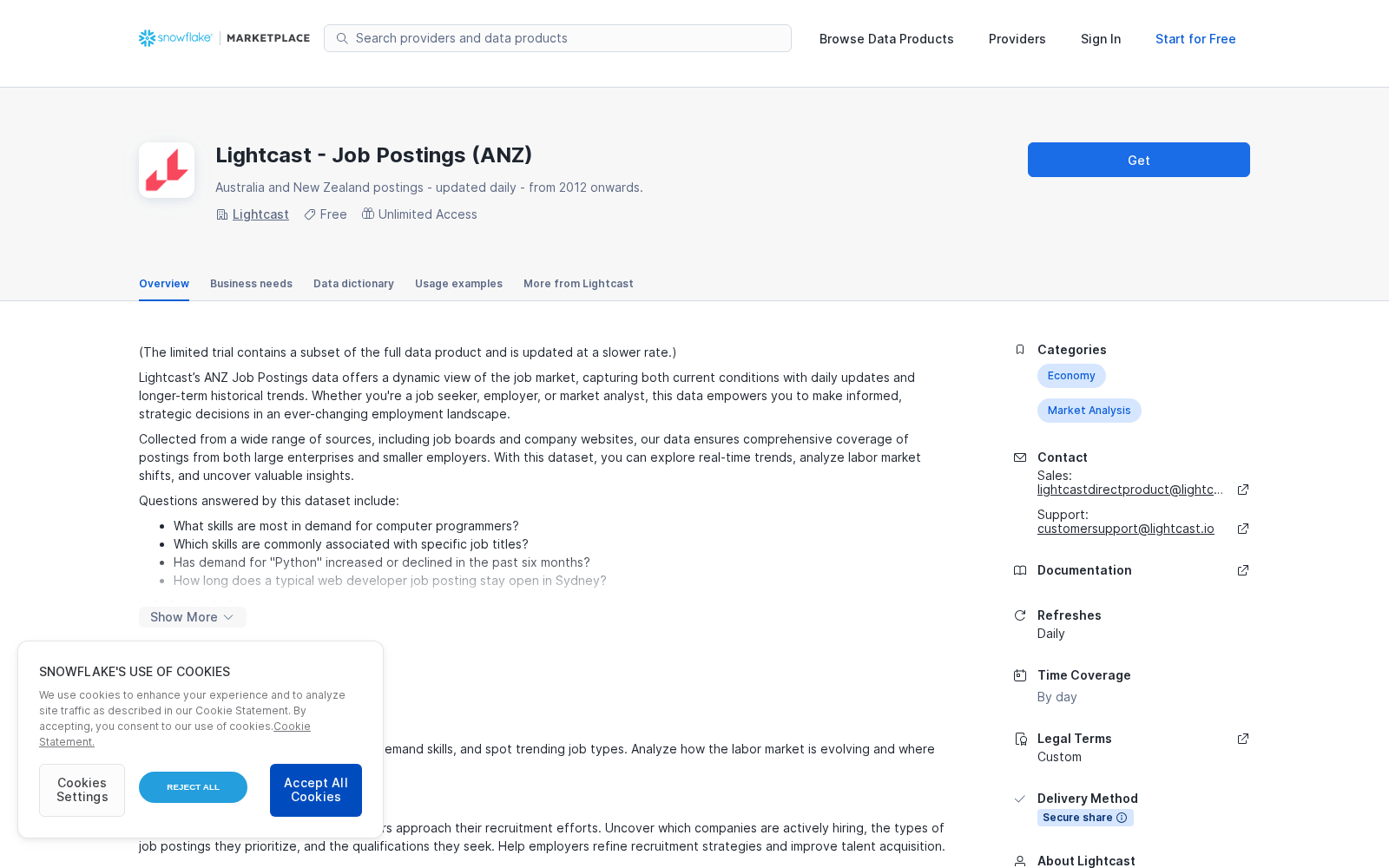Open external link icon for support email
1389x868 pixels.
coord(1243,529)
